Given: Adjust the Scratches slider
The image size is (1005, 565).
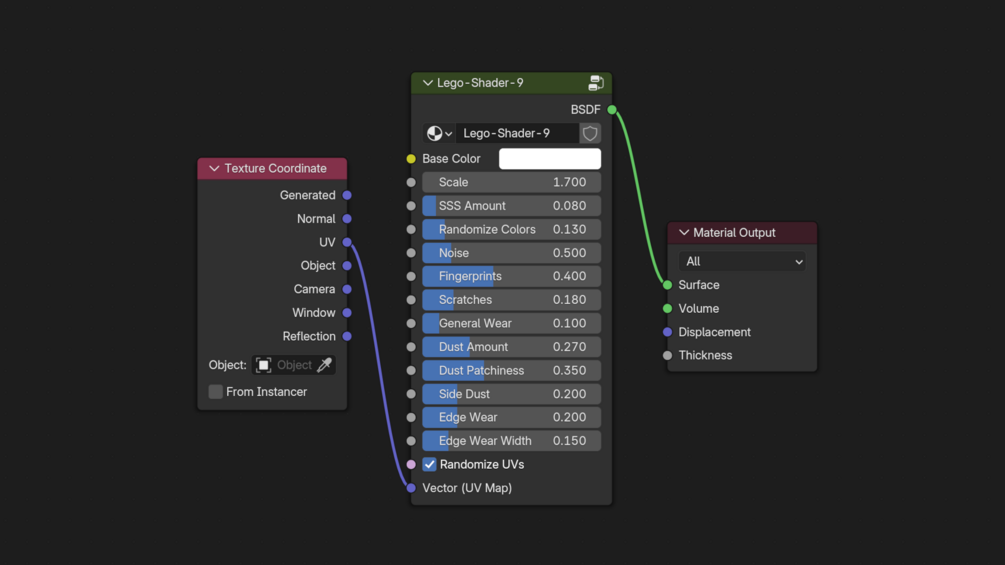Looking at the screenshot, I should tap(511, 300).
